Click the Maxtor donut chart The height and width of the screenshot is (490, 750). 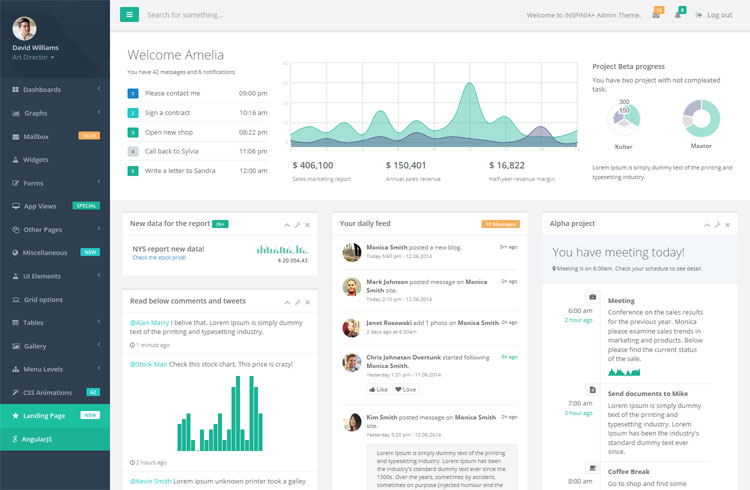(x=701, y=118)
